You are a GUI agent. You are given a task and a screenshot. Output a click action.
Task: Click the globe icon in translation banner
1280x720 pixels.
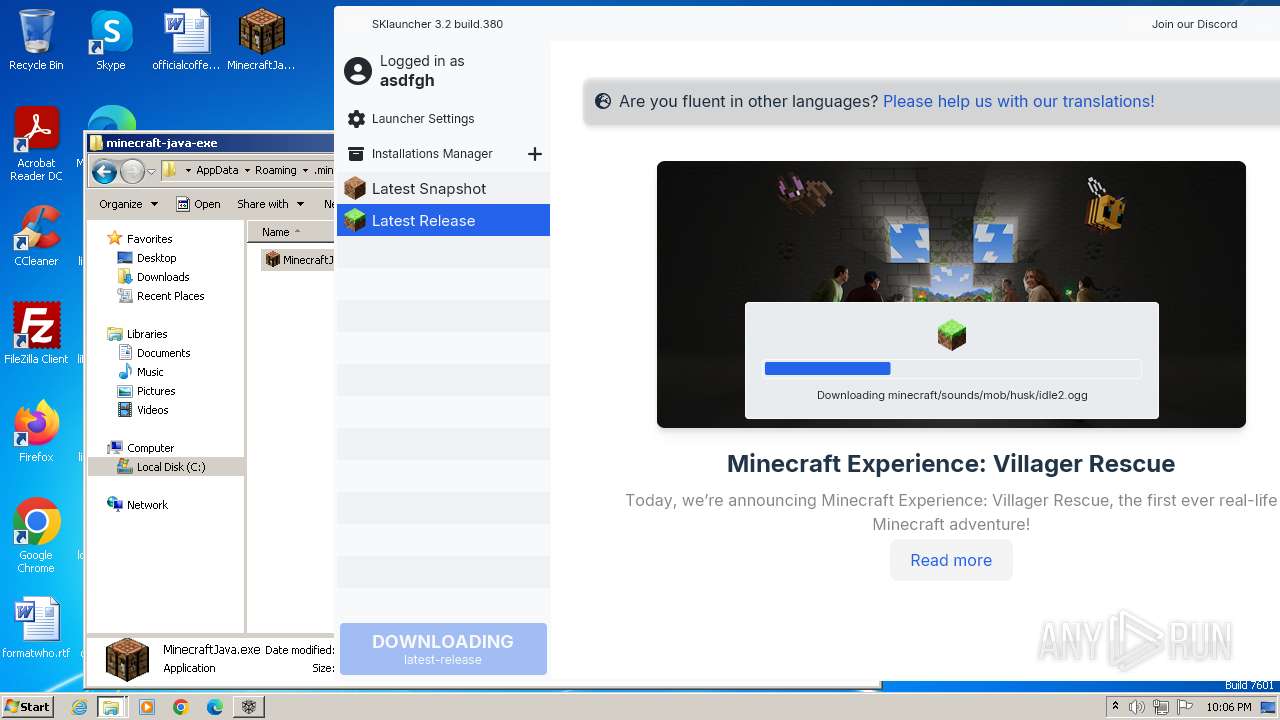603,101
